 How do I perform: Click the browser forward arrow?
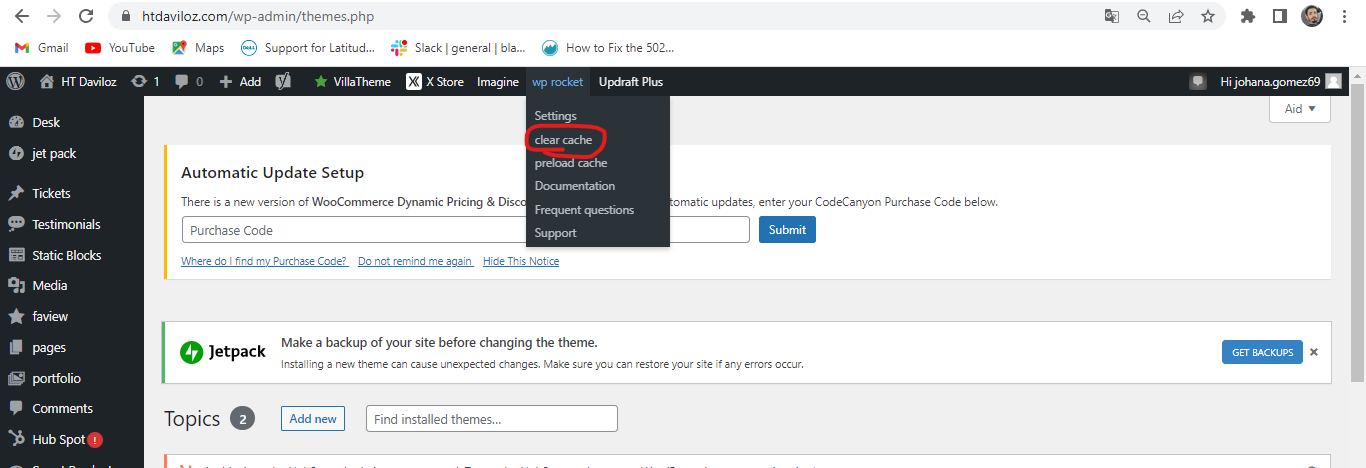coord(53,16)
